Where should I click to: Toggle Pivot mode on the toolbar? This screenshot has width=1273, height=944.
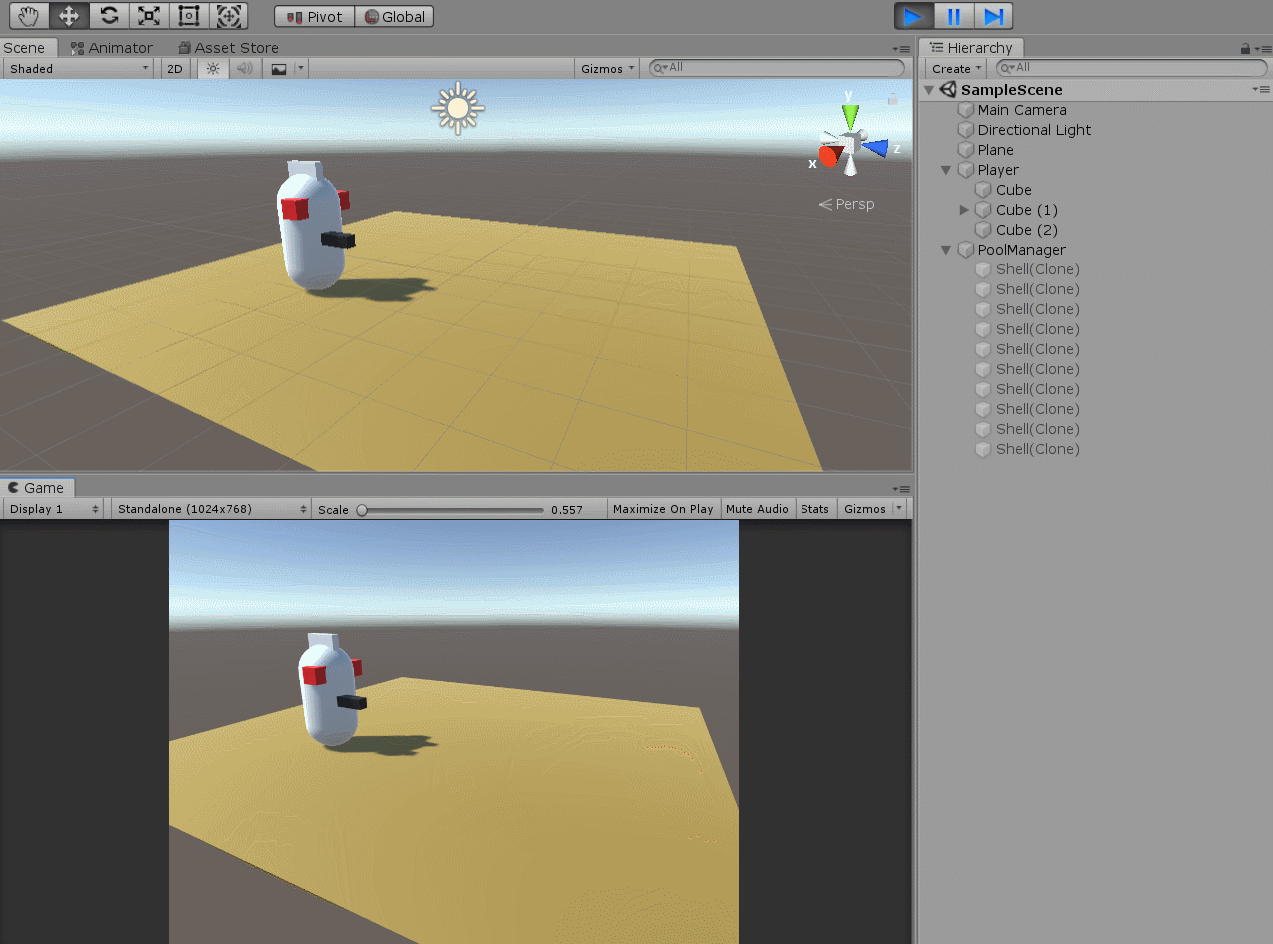(313, 15)
